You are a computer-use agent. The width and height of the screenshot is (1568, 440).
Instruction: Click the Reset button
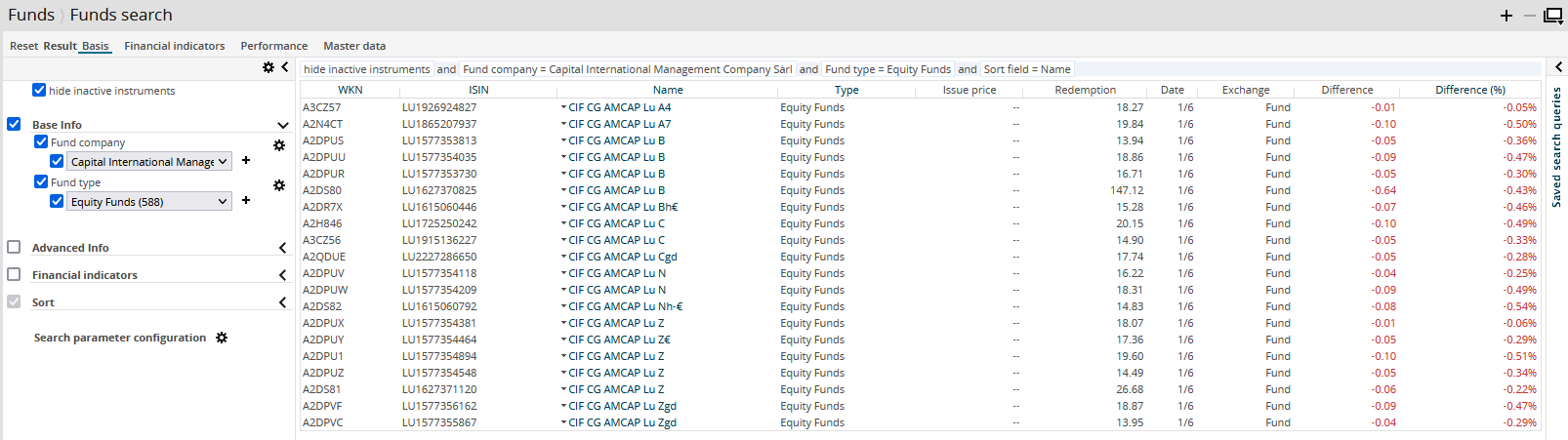tap(23, 46)
